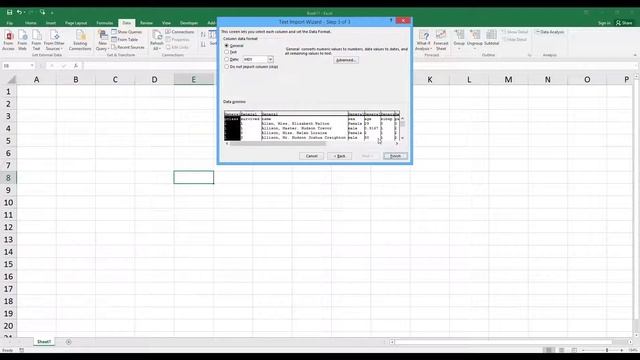Open the Ungroup outline dropdown
Image resolution: width=640 pixels, height=360 pixels.
(x=475, y=40)
